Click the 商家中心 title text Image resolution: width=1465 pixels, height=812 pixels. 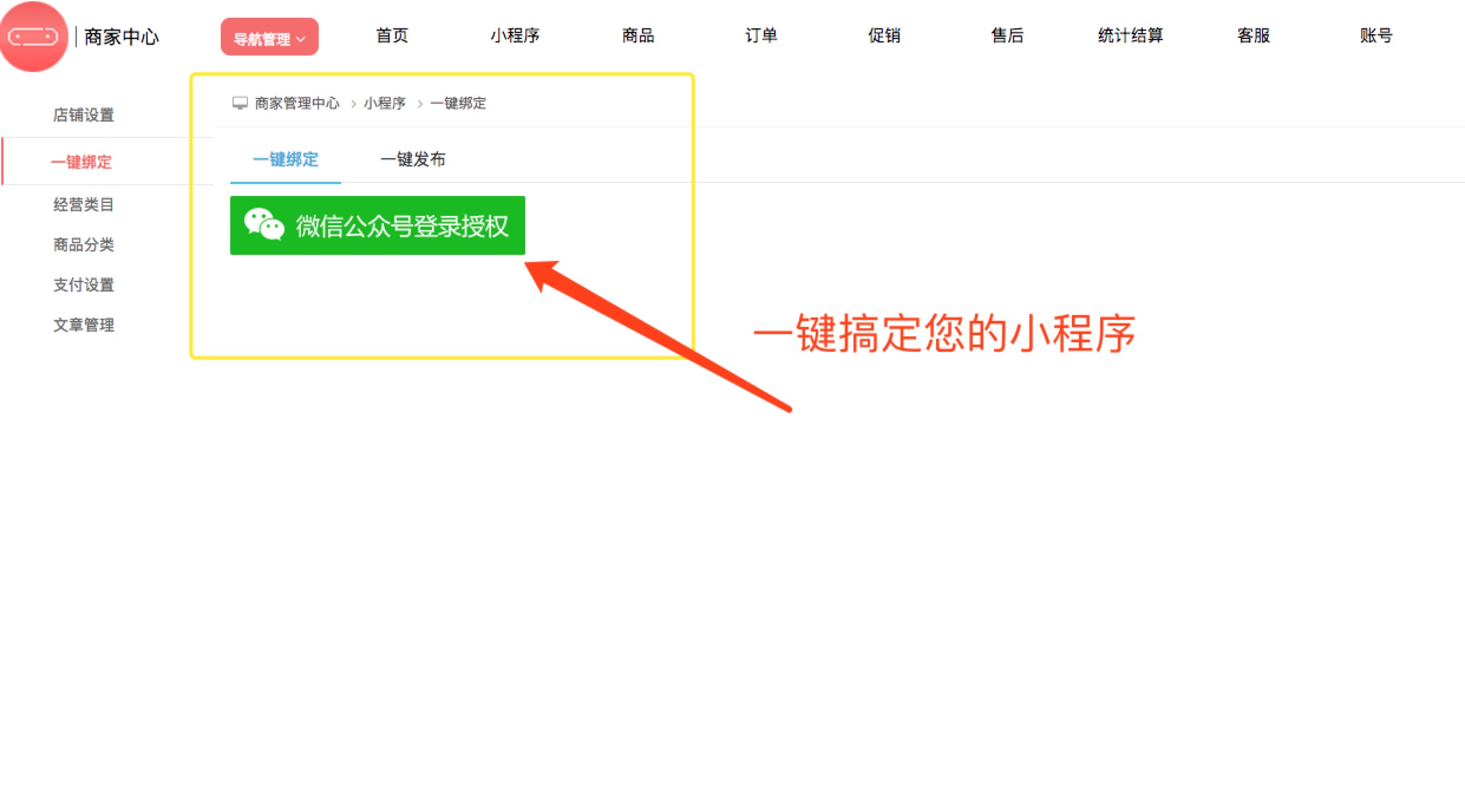122,37
